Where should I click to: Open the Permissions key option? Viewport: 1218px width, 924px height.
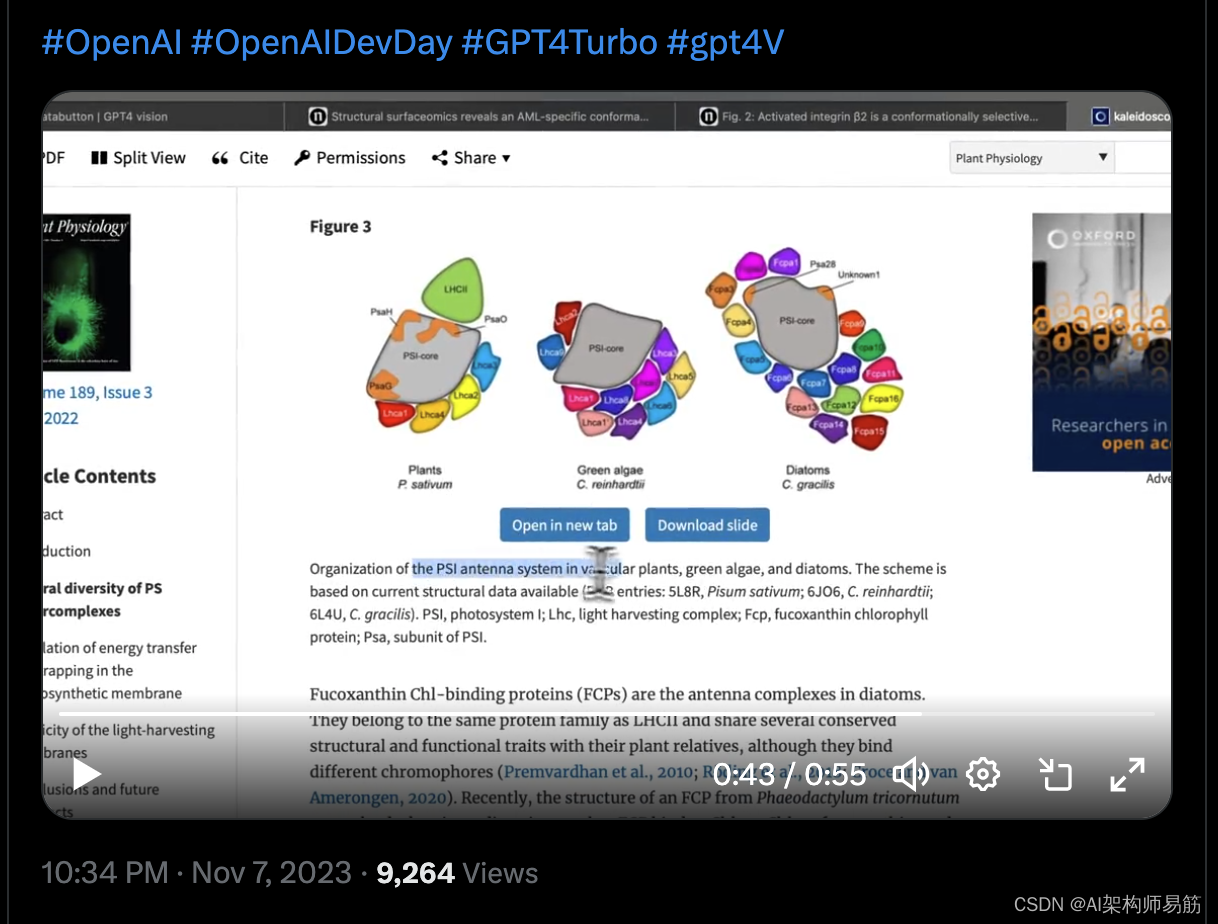349,158
